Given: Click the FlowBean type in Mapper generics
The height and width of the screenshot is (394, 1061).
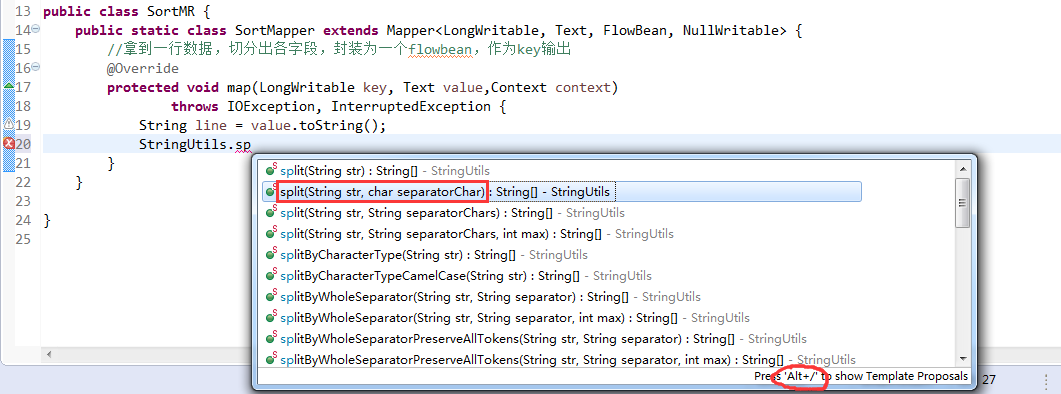Looking at the screenshot, I should pyautogui.click(x=635, y=30).
